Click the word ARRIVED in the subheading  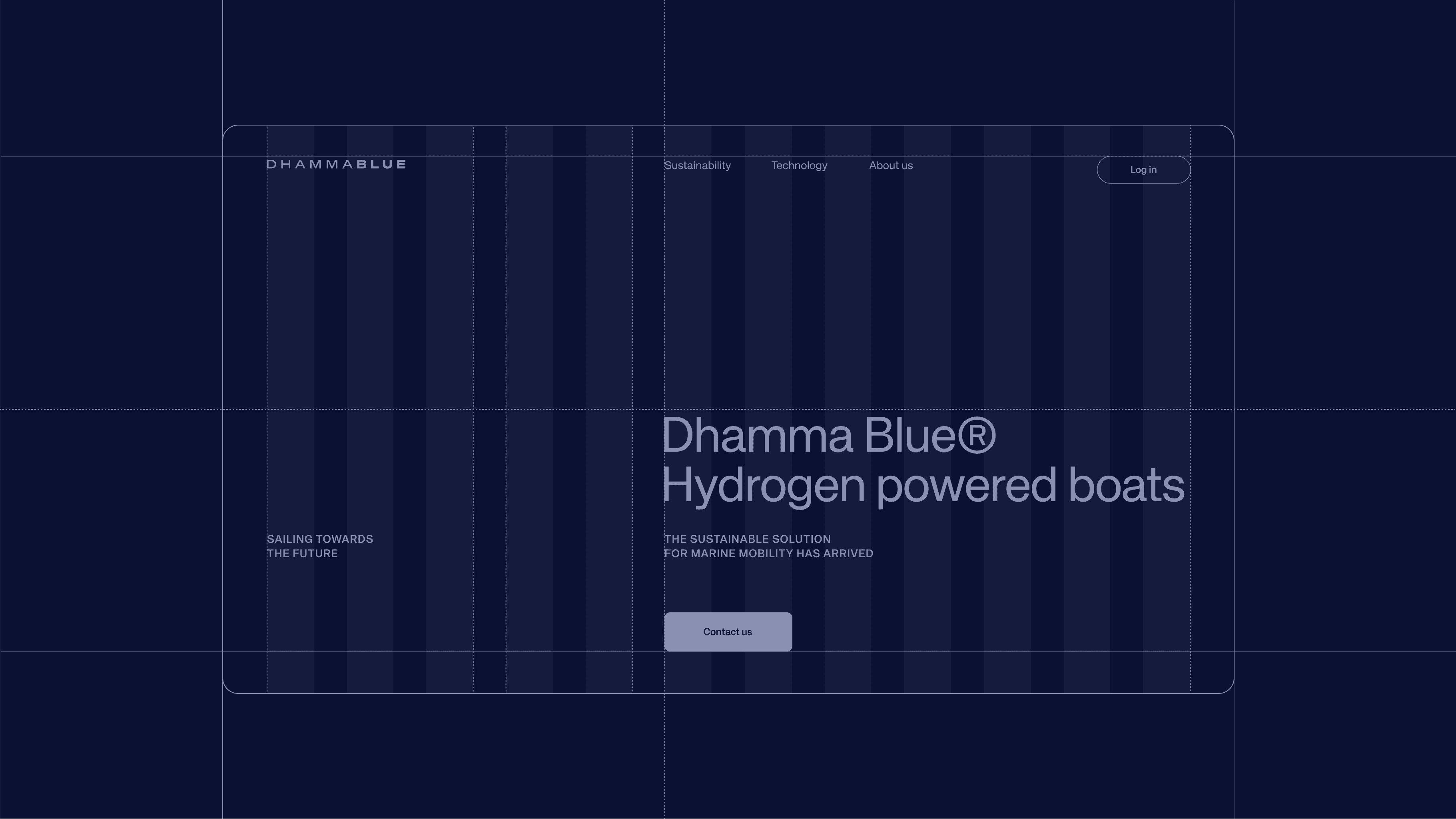click(848, 554)
